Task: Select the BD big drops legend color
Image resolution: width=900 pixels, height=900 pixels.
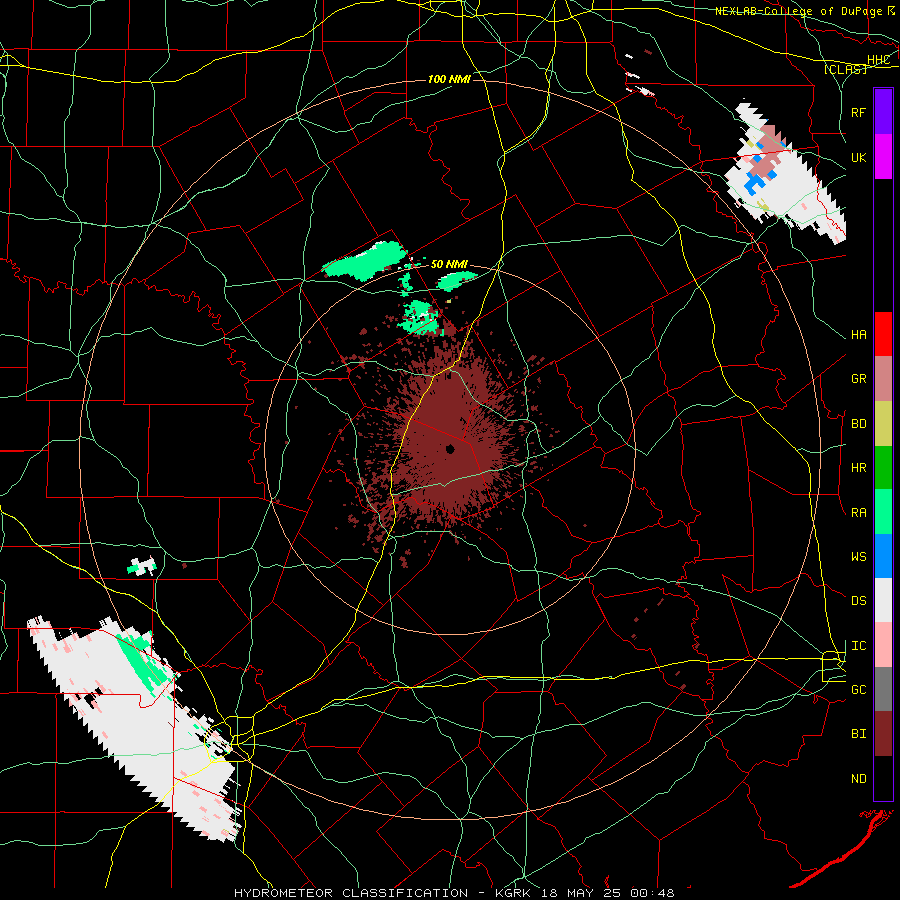Action: (883, 423)
